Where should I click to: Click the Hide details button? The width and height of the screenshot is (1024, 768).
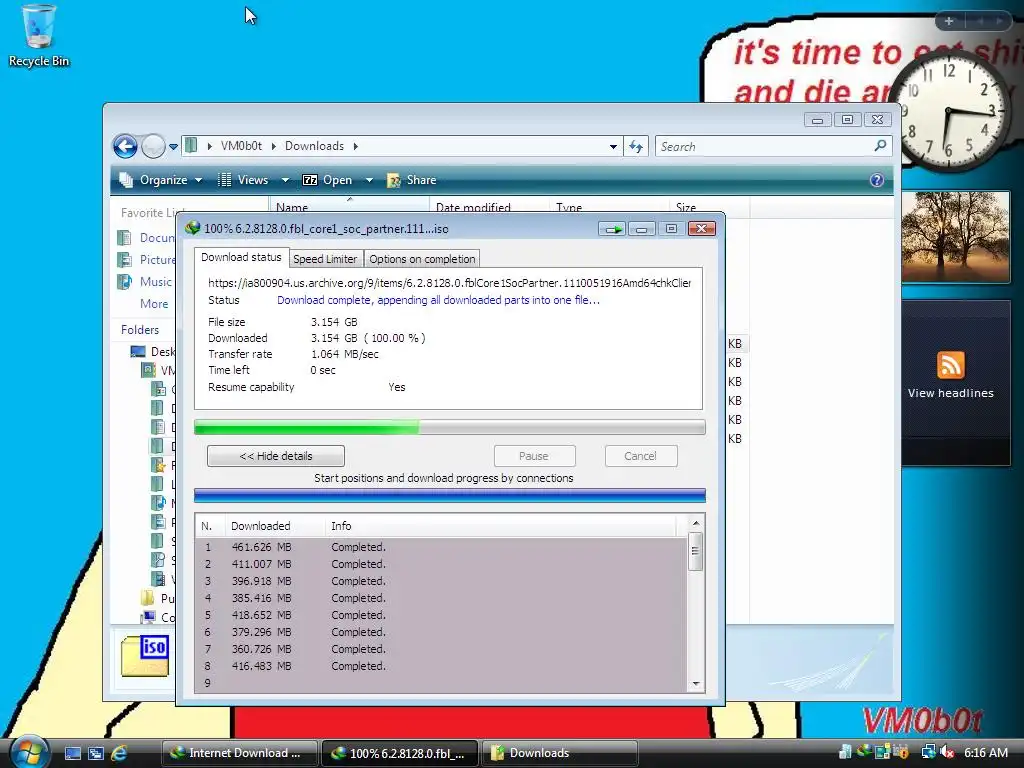(276, 456)
